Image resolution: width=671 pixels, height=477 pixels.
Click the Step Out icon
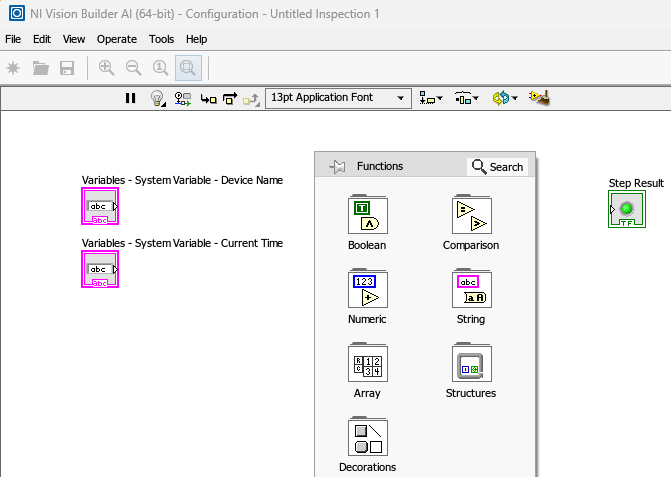(251, 99)
